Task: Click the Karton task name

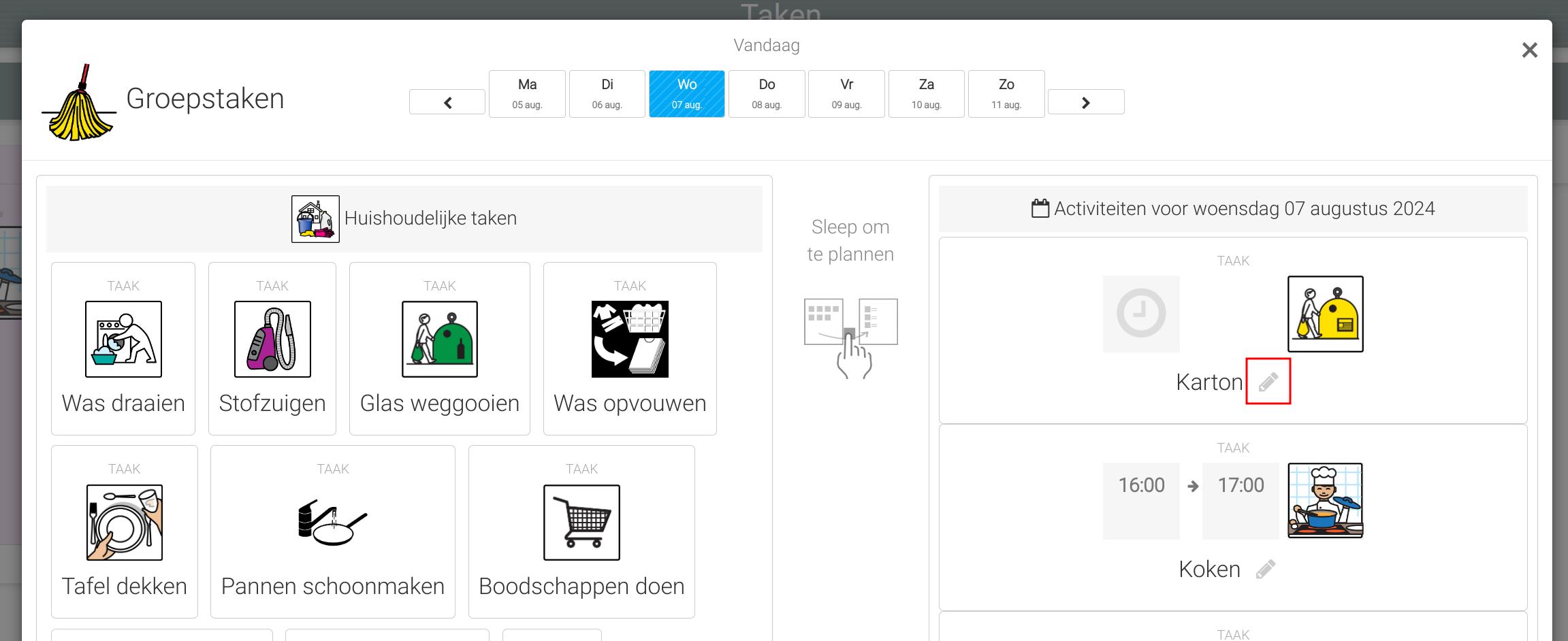Action: click(x=1209, y=382)
